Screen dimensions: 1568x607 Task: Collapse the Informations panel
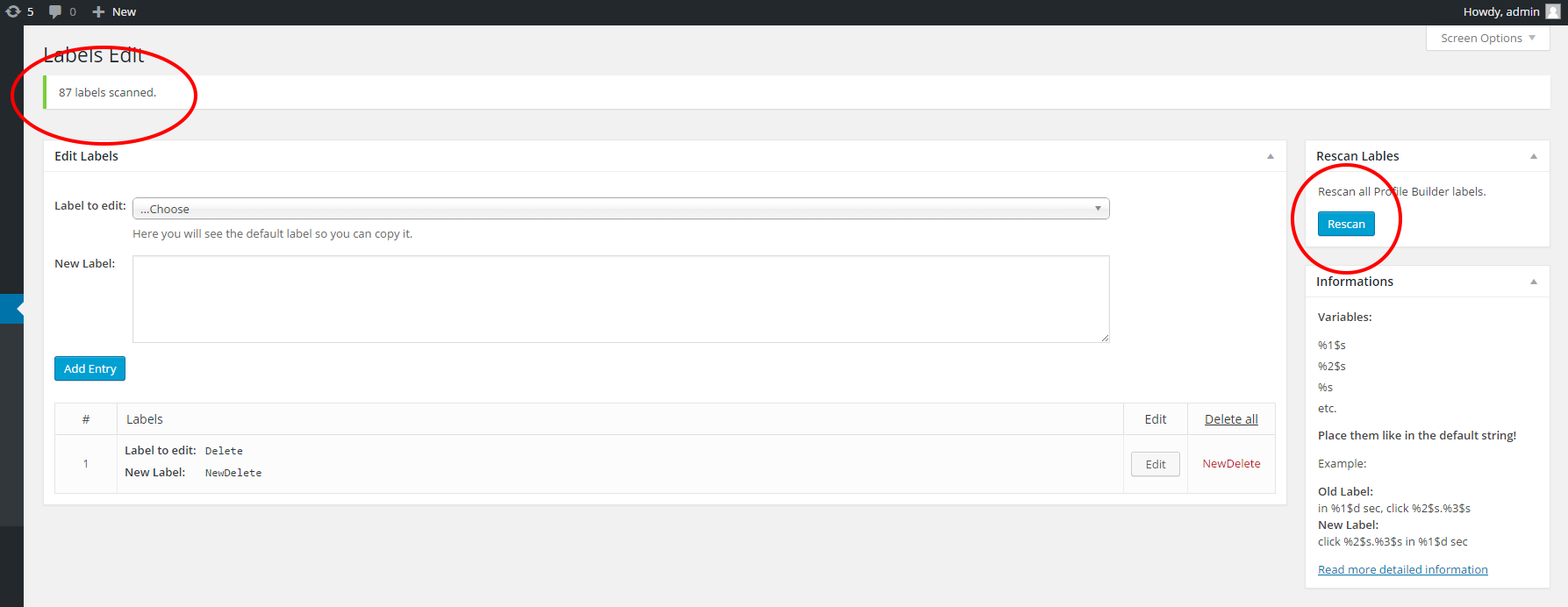(x=1534, y=282)
